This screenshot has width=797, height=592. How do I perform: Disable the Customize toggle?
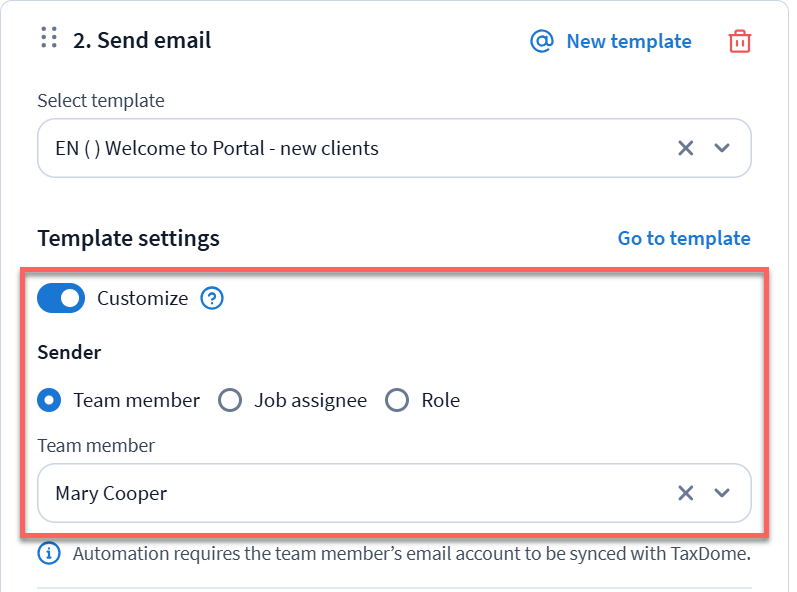point(61,298)
